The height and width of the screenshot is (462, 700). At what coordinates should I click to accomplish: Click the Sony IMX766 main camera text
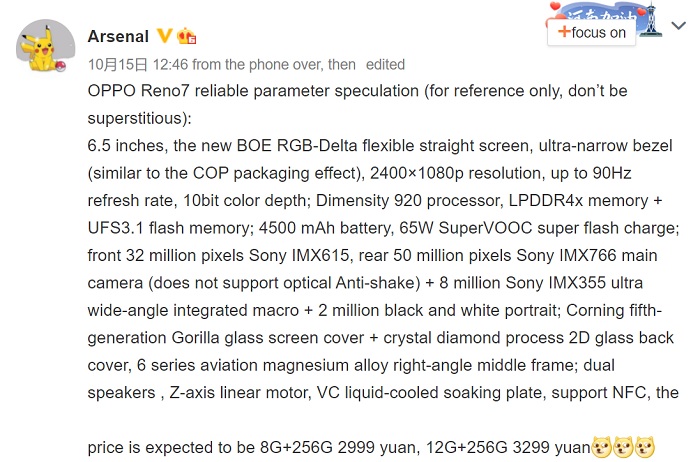(587, 255)
